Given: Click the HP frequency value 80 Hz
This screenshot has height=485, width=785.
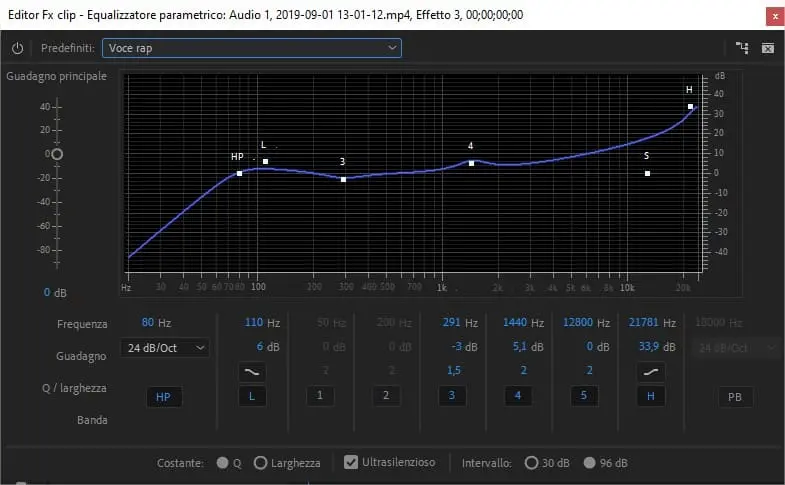Looking at the screenshot, I should pyautogui.click(x=148, y=322).
